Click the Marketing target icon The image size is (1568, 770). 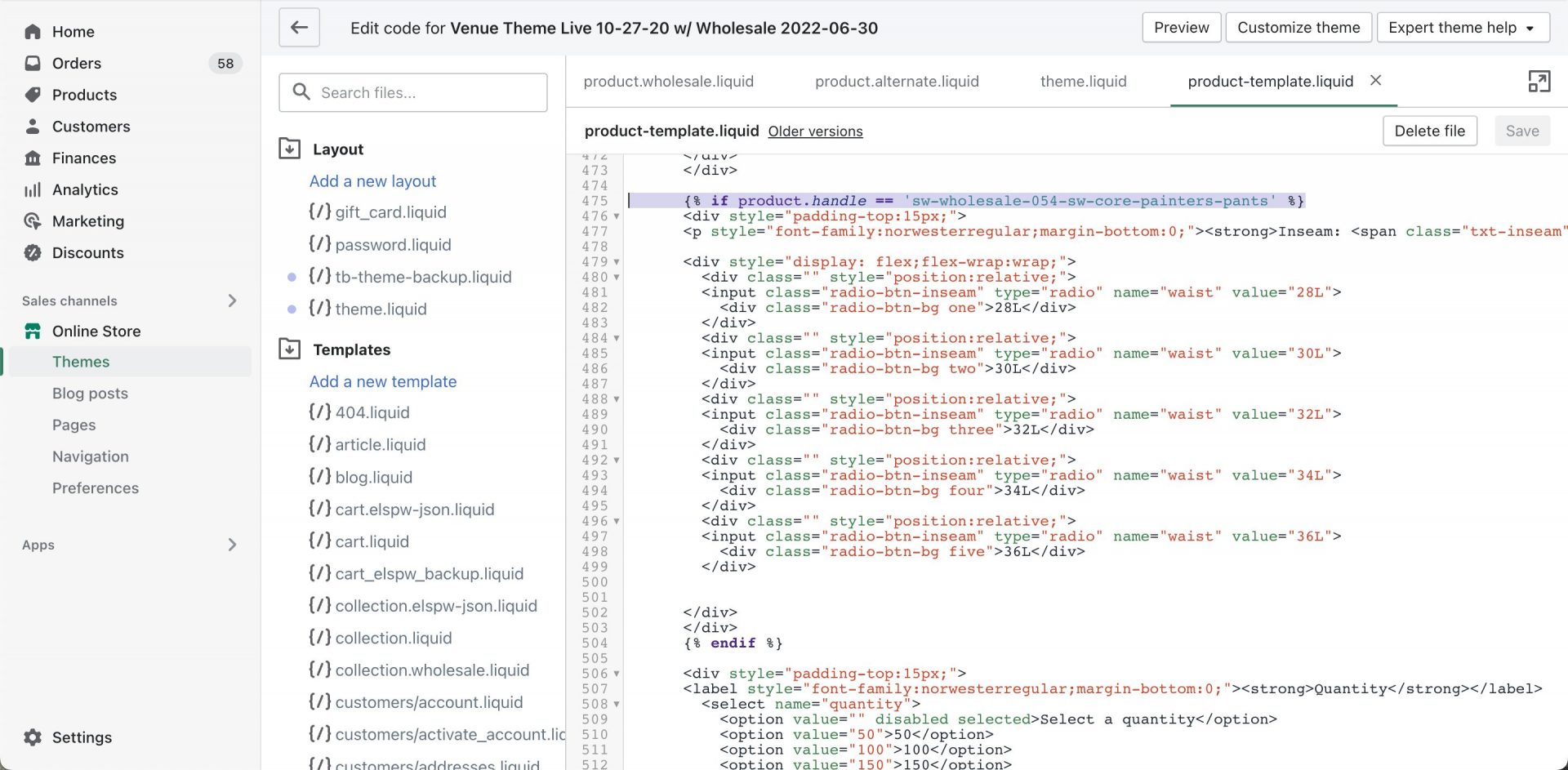33,221
